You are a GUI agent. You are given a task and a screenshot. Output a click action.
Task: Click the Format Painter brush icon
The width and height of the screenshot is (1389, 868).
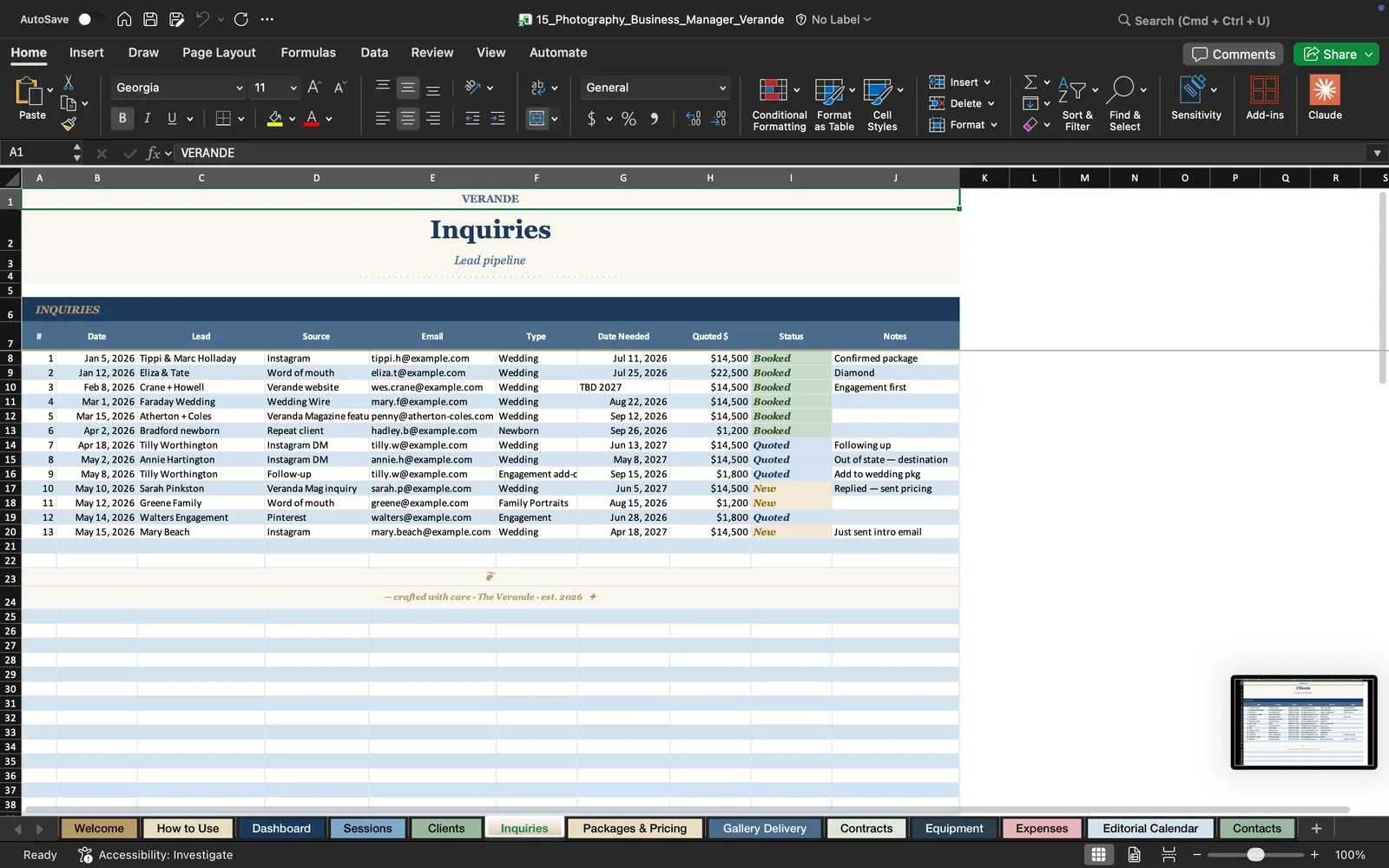point(69,124)
